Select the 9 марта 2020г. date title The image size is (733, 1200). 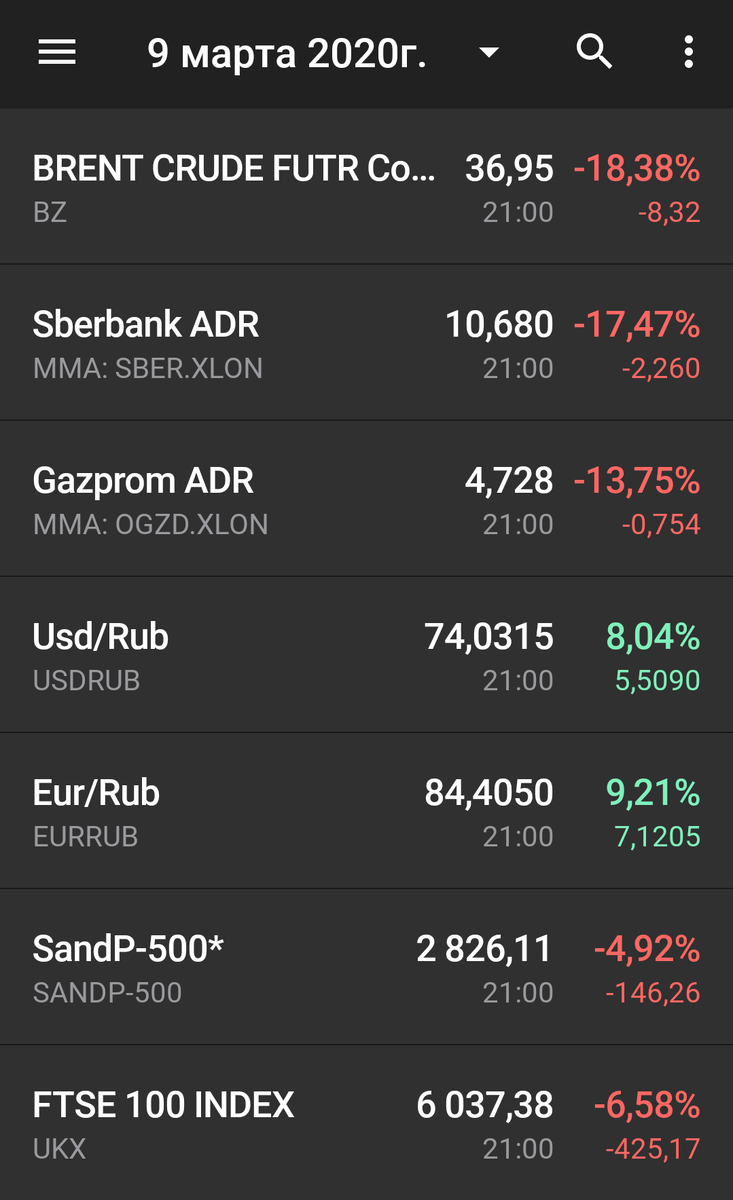pyautogui.click(x=287, y=53)
